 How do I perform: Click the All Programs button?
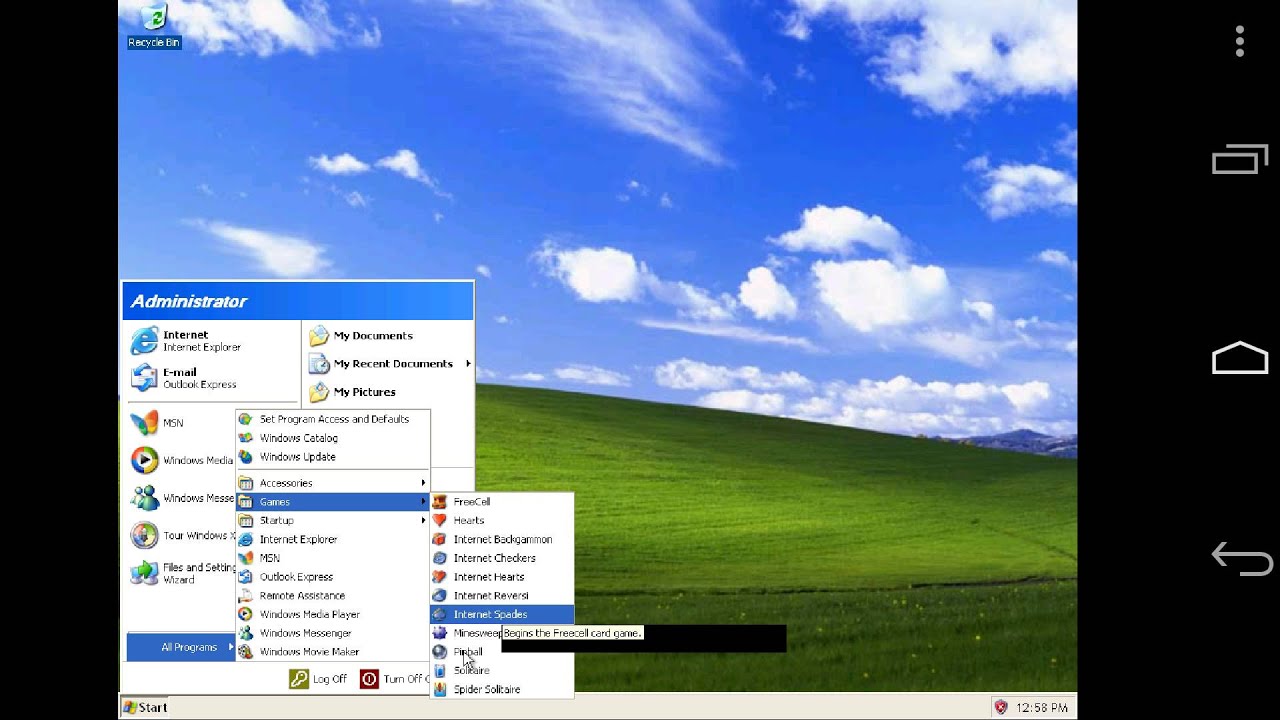click(x=181, y=647)
